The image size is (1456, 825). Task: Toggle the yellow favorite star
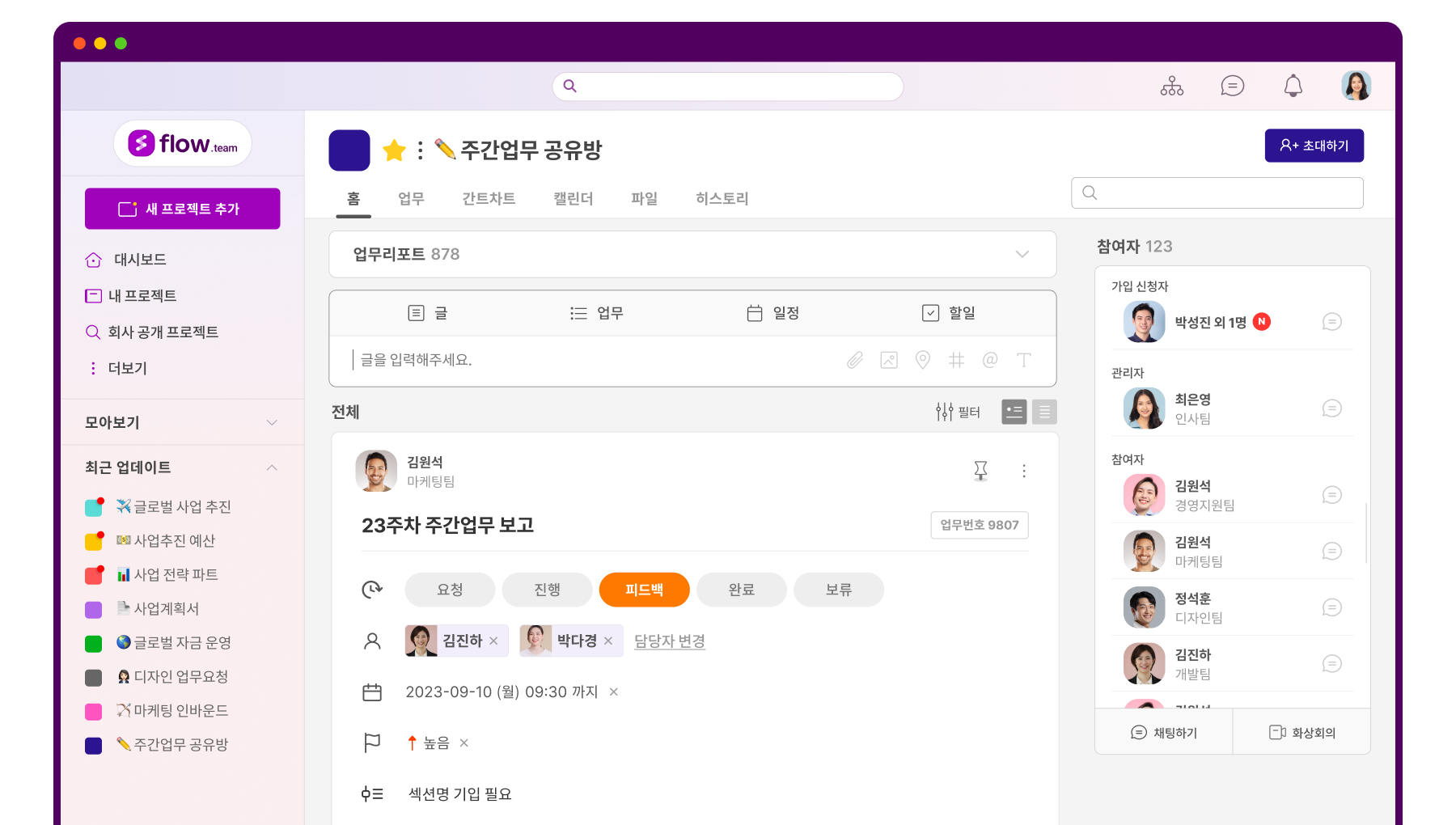[x=394, y=150]
